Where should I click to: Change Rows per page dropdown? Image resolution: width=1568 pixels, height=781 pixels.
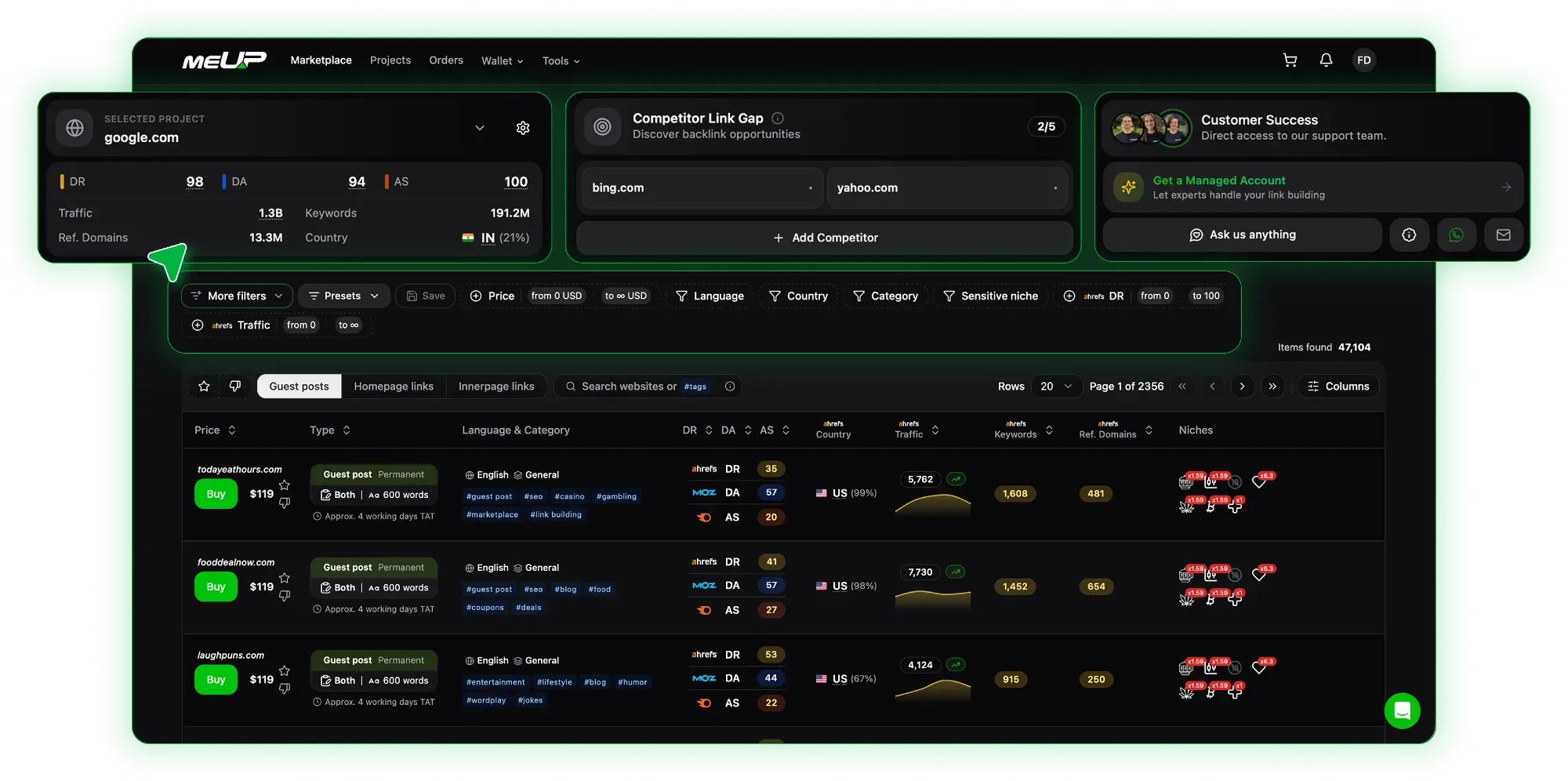pos(1056,387)
